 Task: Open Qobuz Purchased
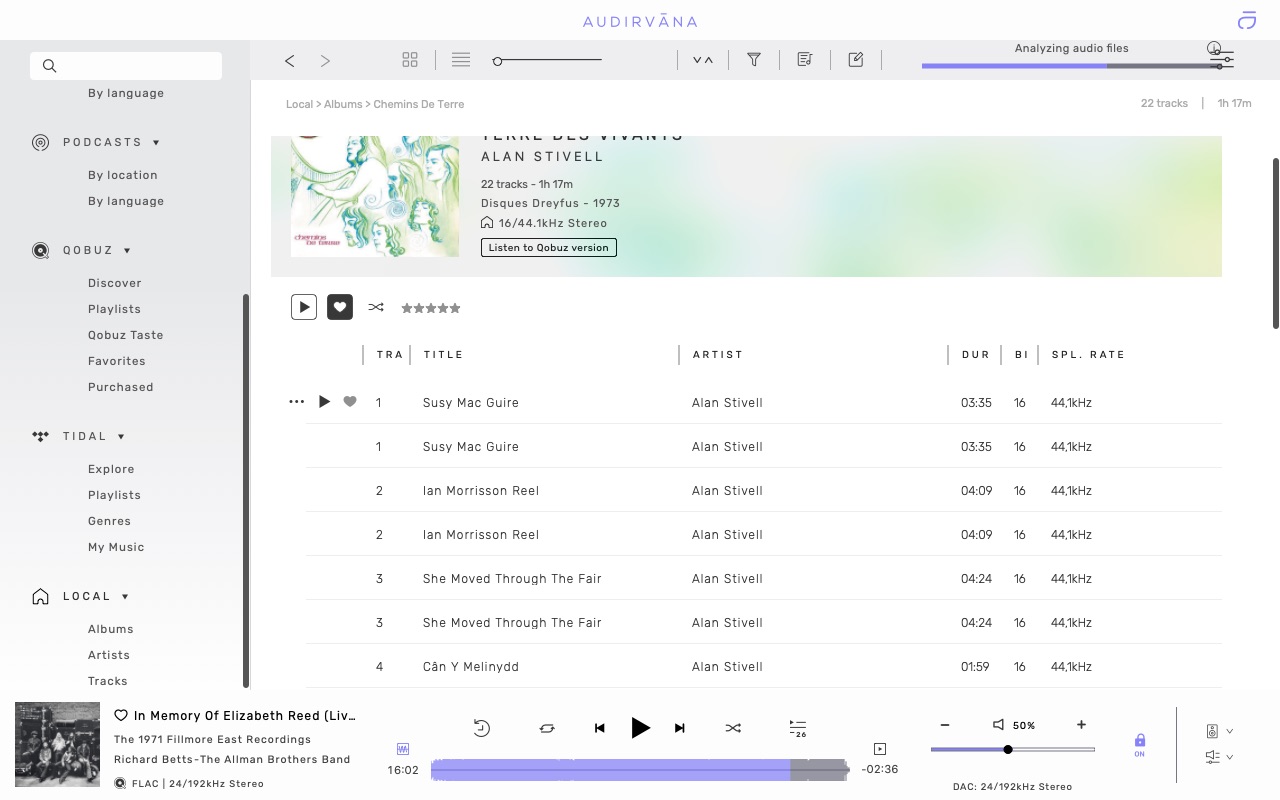pos(121,387)
